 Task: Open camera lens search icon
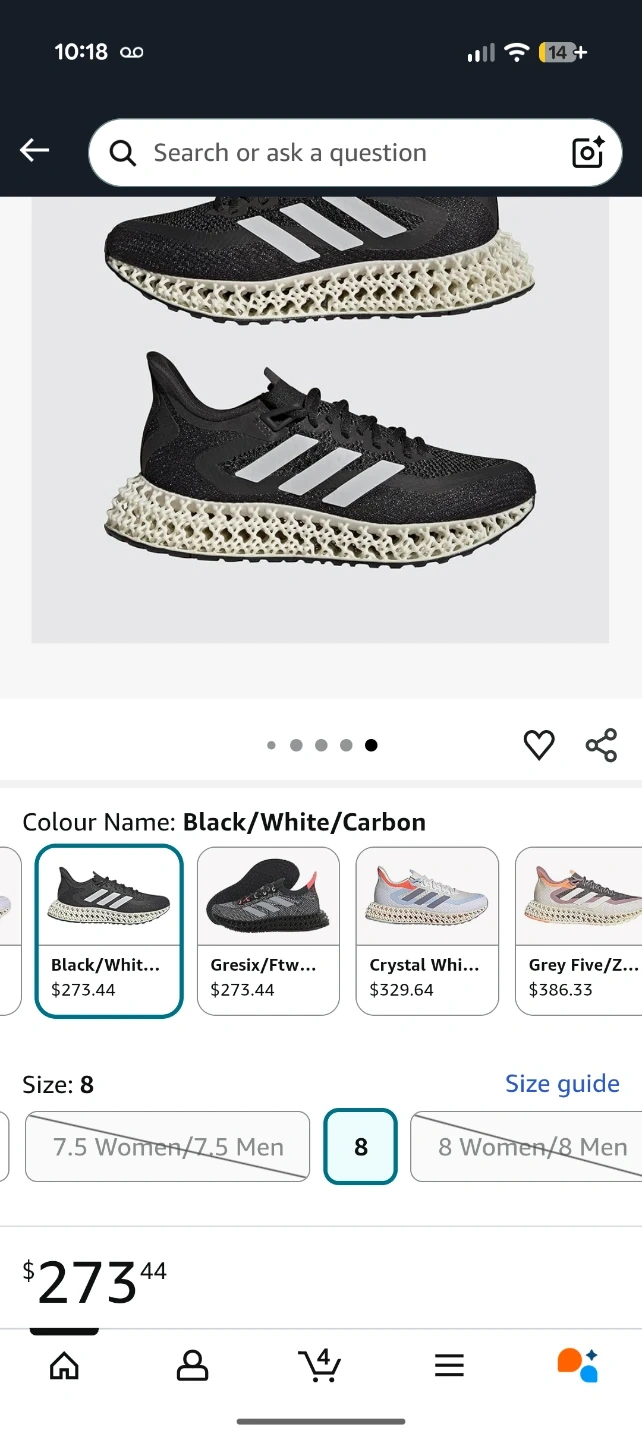pyautogui.click(x=588, y=152)
